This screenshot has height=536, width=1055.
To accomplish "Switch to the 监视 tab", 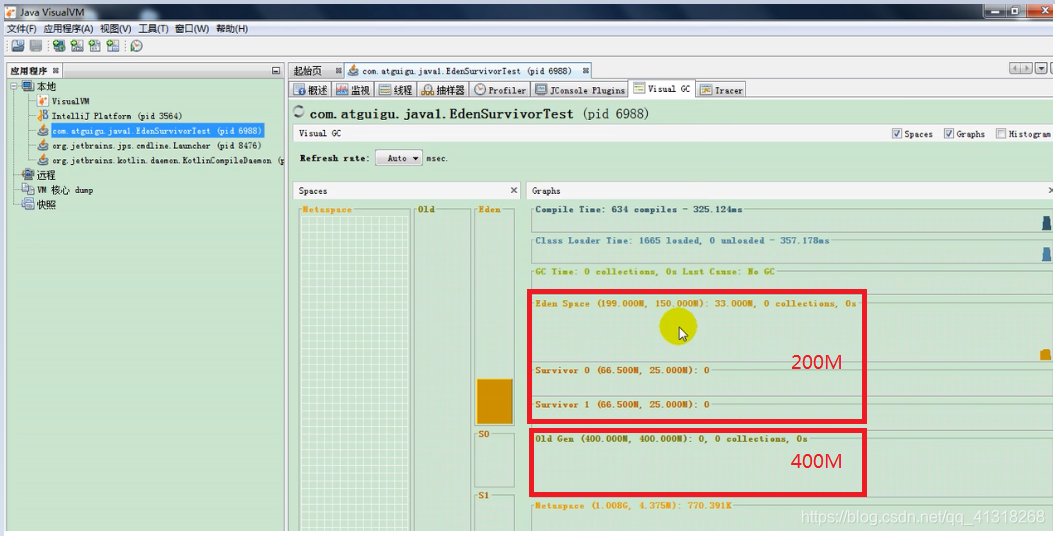I will click(x=354, y=90).
